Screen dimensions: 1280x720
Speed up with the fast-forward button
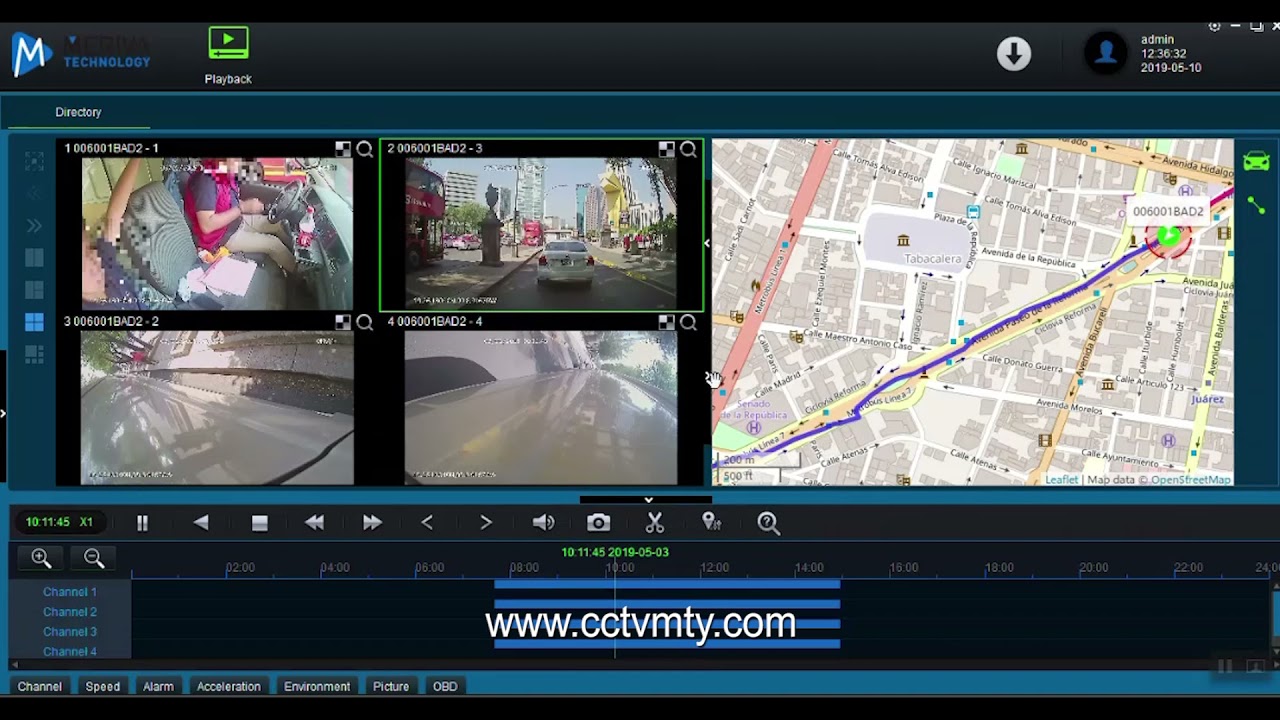point(372,523)
